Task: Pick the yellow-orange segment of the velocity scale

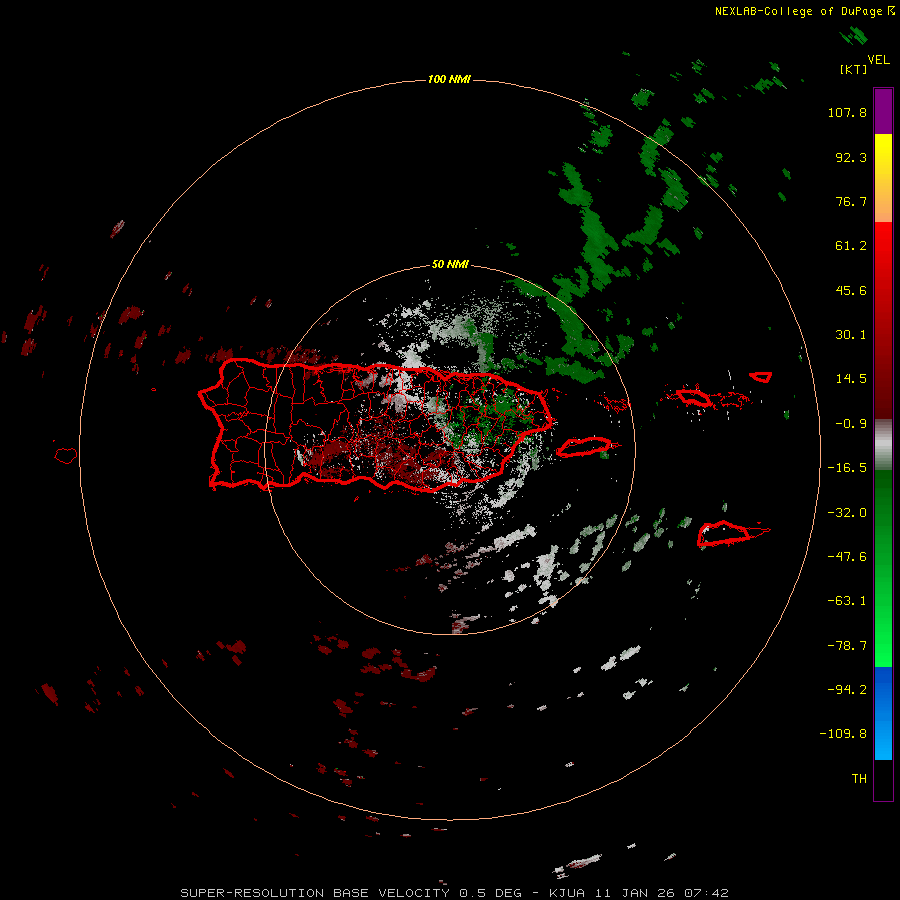Action: coord(883,178)
